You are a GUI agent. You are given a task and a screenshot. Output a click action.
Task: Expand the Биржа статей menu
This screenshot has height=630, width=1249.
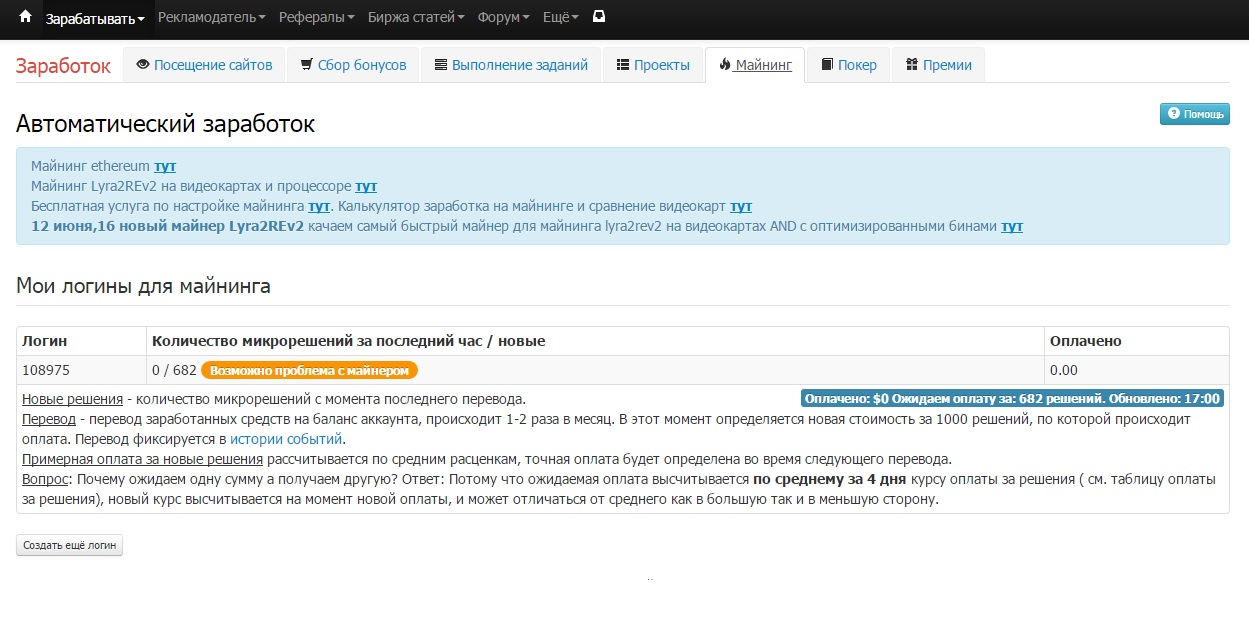coord(416,17)
